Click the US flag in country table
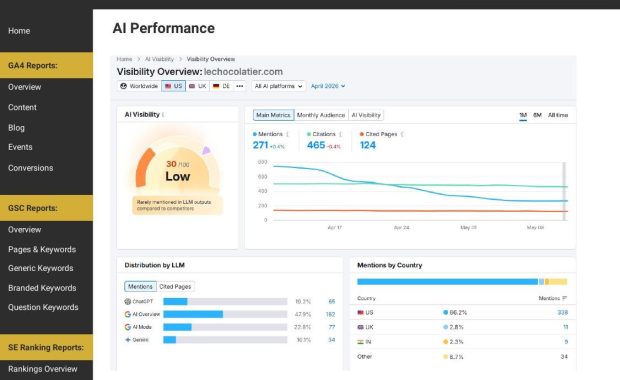The image size is (620, 380). (x=361, y=312)
